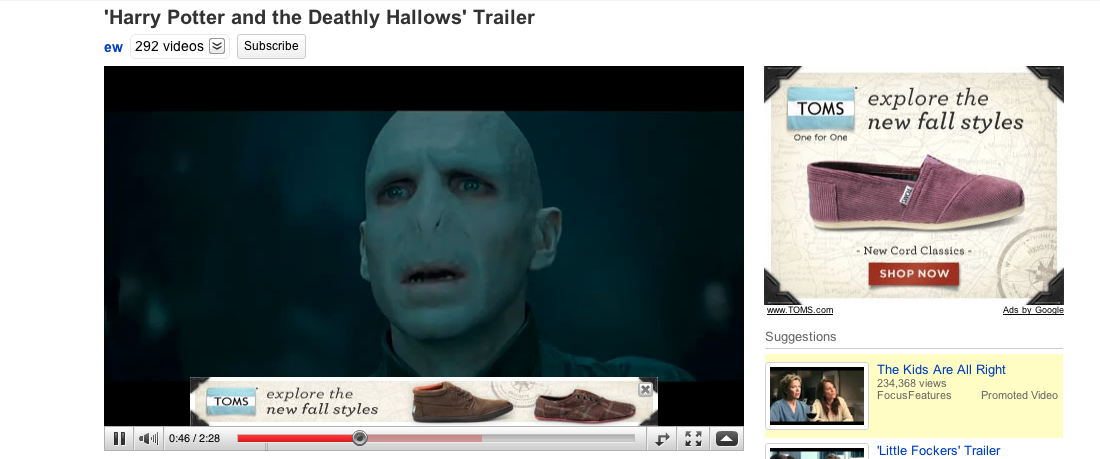
Task: Pause the video playback
Action: 119,439
